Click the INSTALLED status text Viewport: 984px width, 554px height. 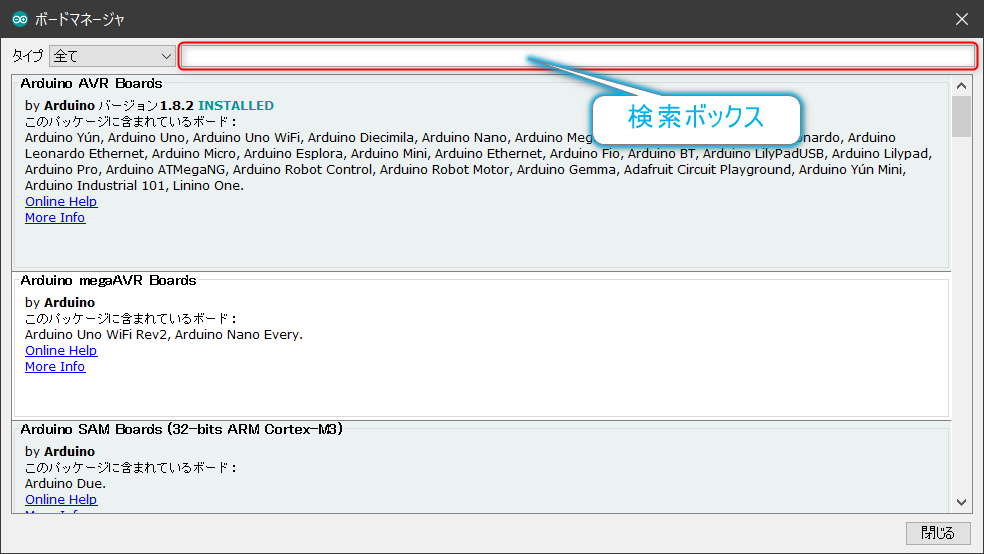click(236, 105)
